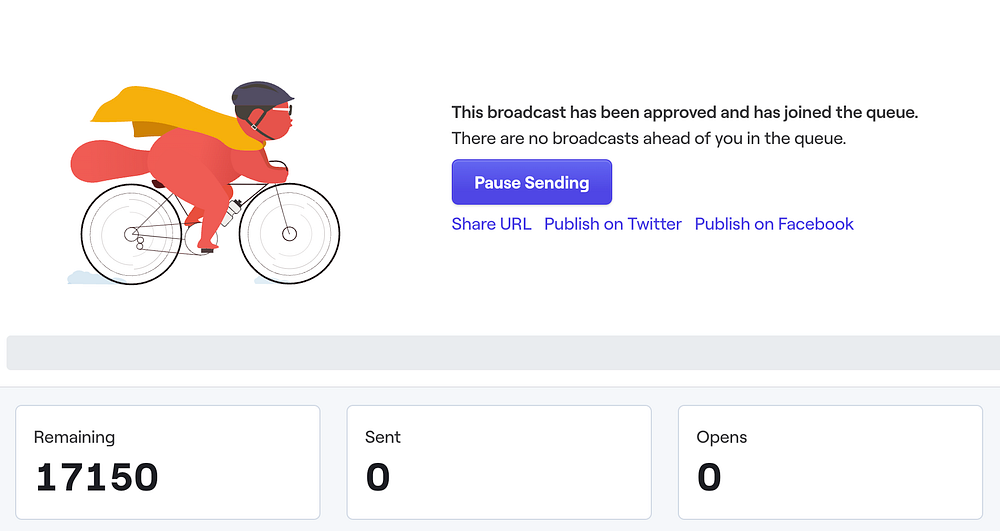The width and height of the screenshot is (1000, 531).
Task: Select the Sent label in the stats card
Action: 382,437
